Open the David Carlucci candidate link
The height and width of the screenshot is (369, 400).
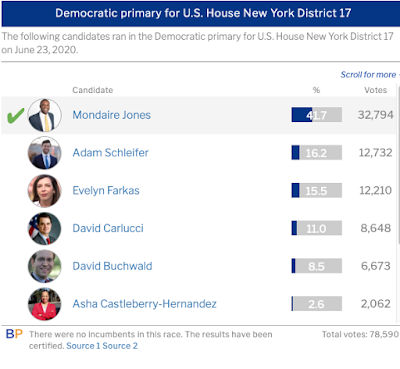click(108, 228)
